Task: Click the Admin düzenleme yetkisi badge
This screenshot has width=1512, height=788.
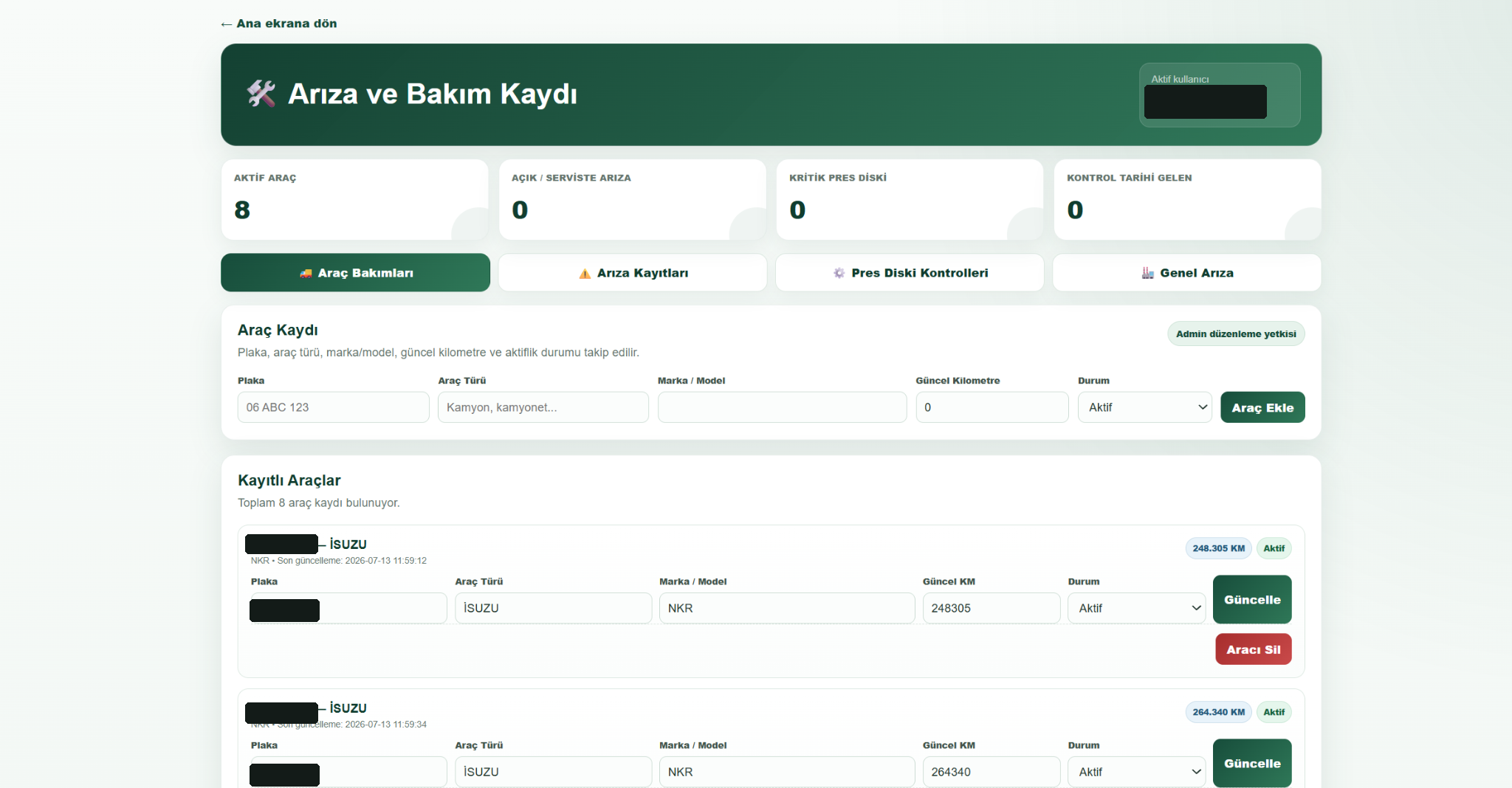Action: click(x=1236, y=333)
